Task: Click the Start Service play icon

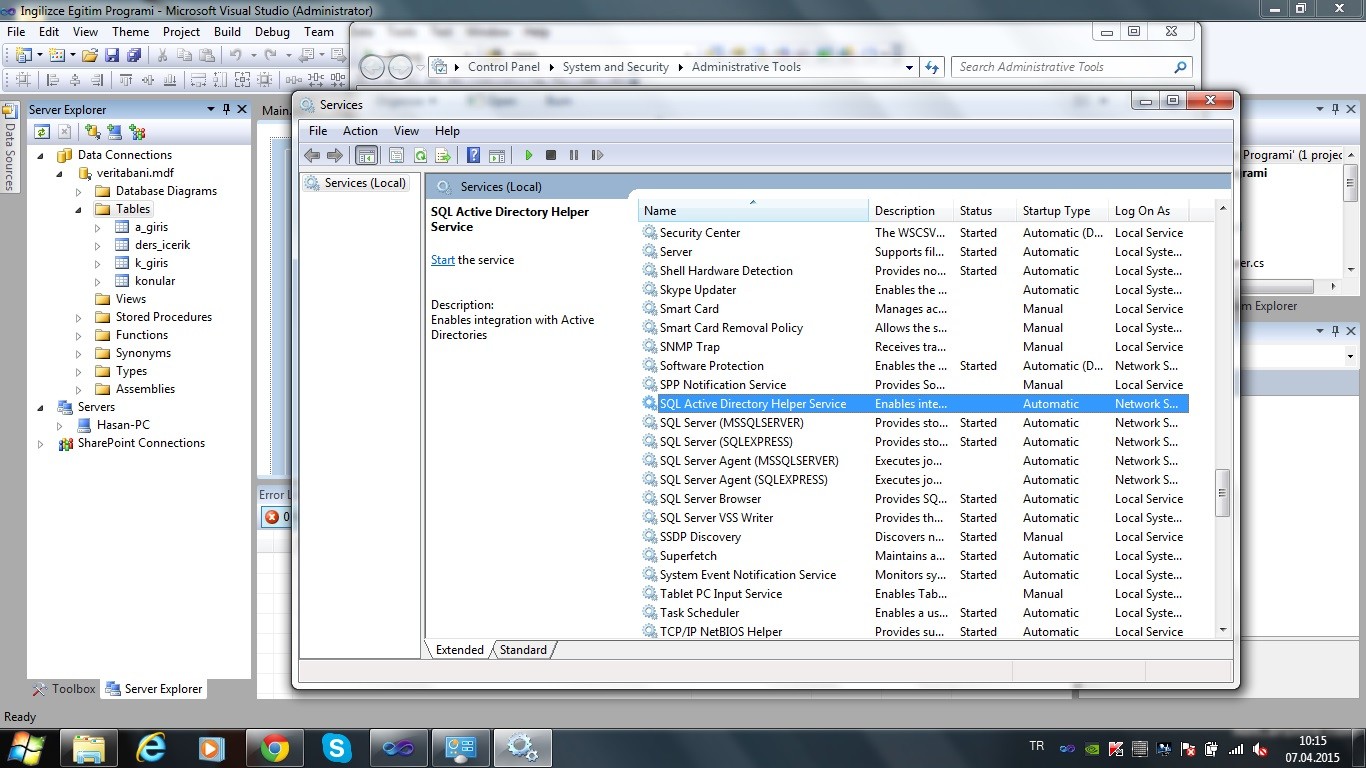Action: click(x=529, y=155)
